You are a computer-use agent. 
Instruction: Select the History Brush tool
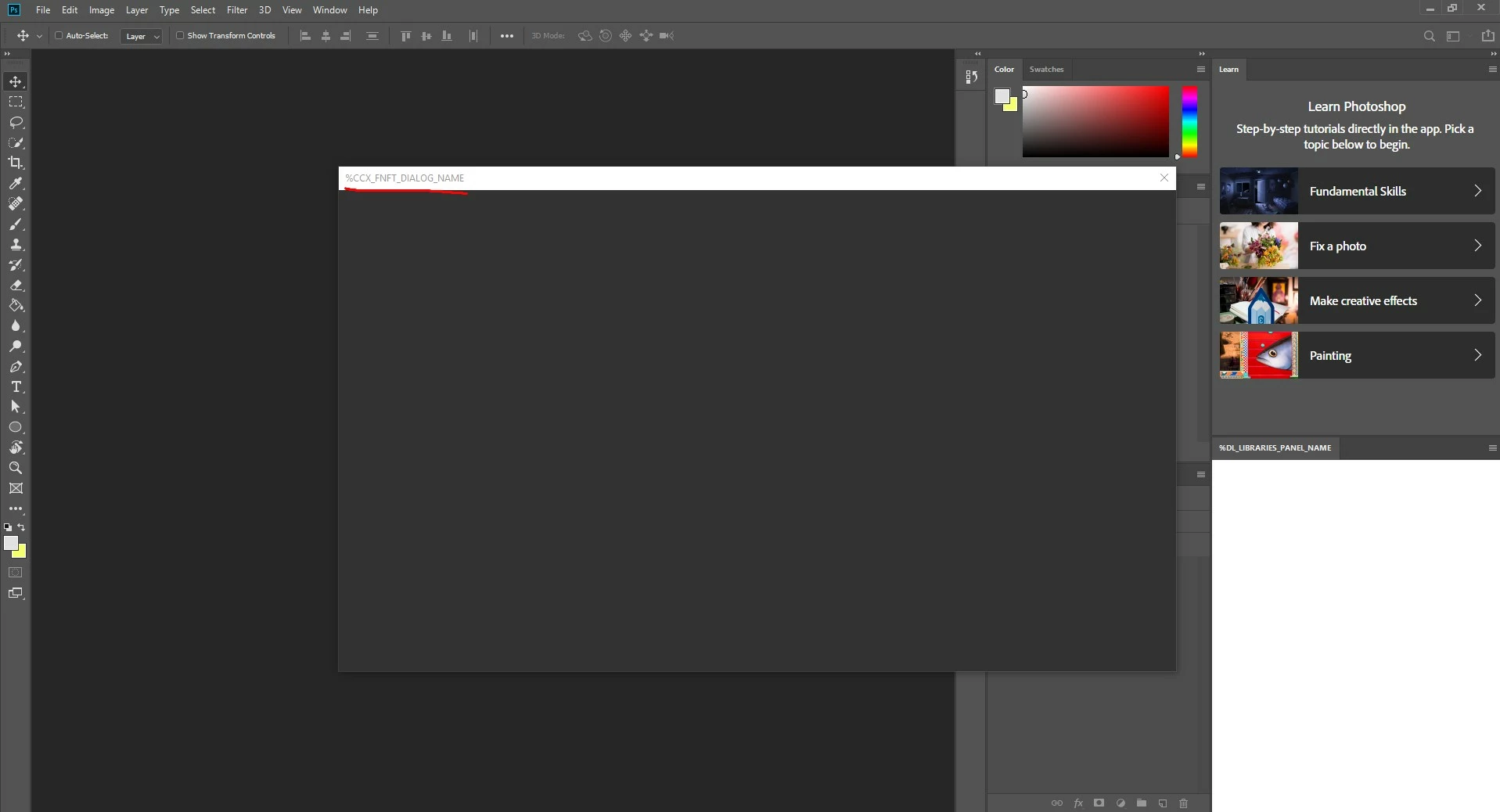click(x=16, y=265)
